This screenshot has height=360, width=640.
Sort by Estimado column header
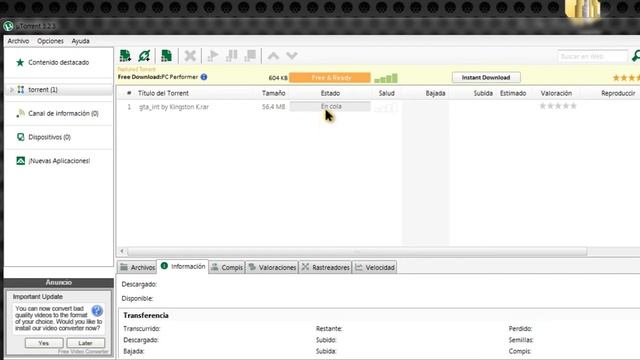click(513, 93)
